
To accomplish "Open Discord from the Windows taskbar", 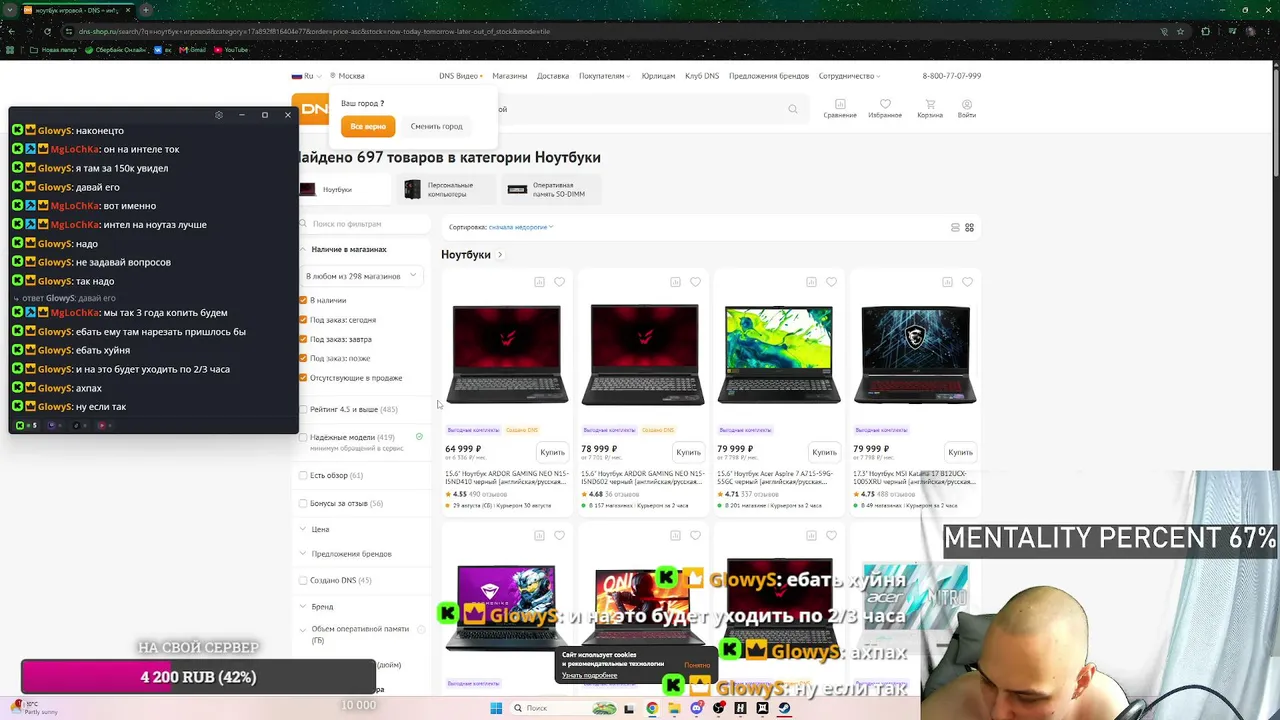I will [x=697, y=708].
